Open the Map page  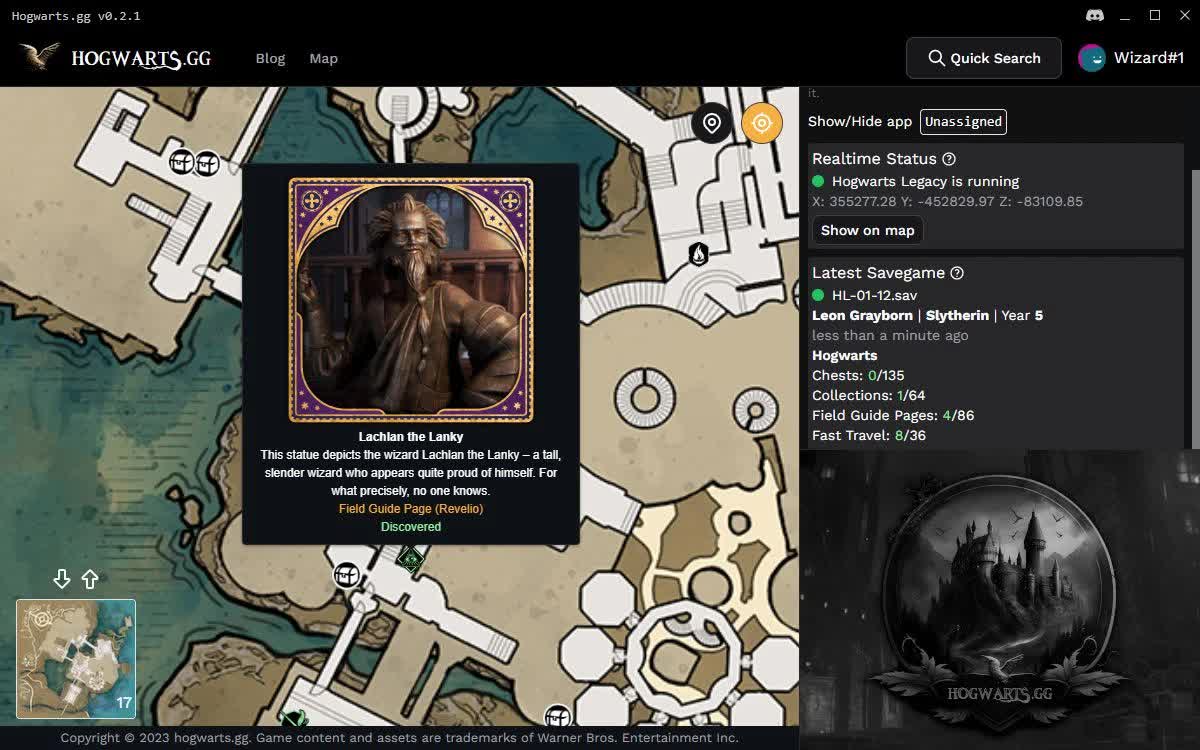click(323, 58)
